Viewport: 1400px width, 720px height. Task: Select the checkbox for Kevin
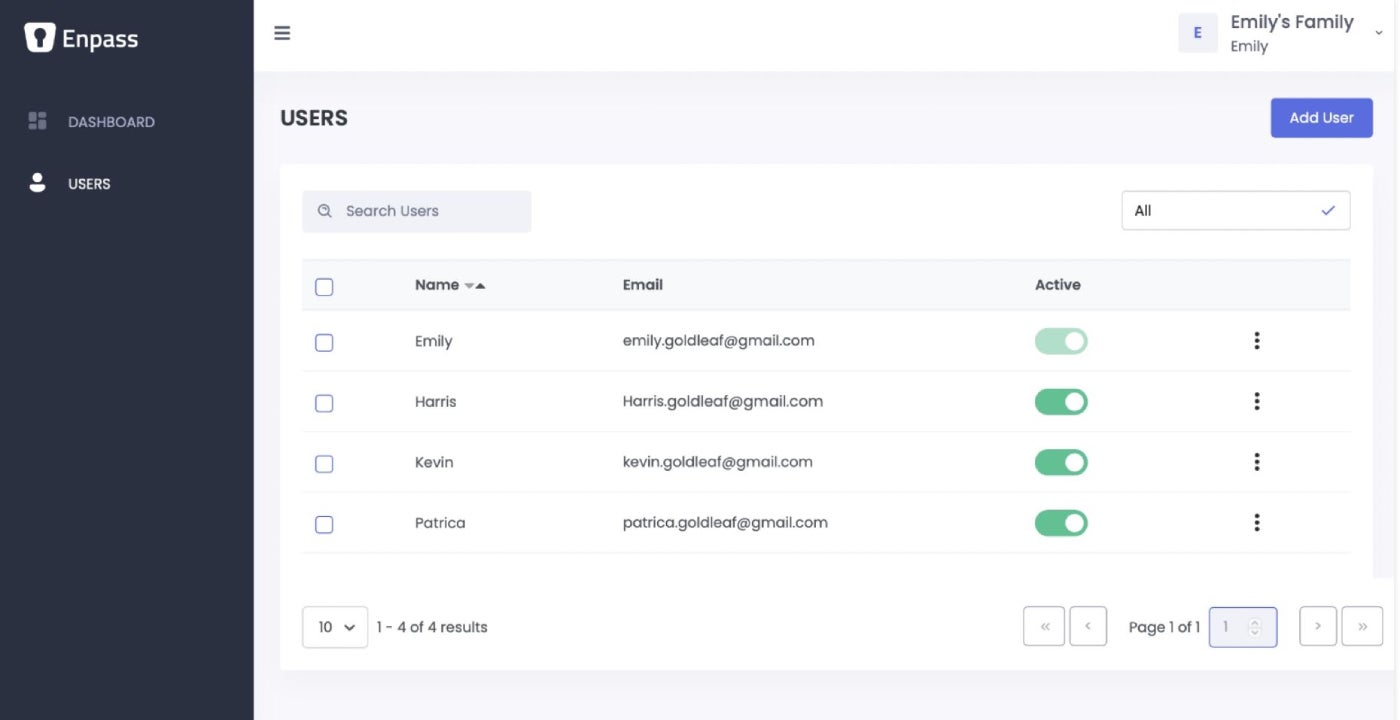[324, 464]
